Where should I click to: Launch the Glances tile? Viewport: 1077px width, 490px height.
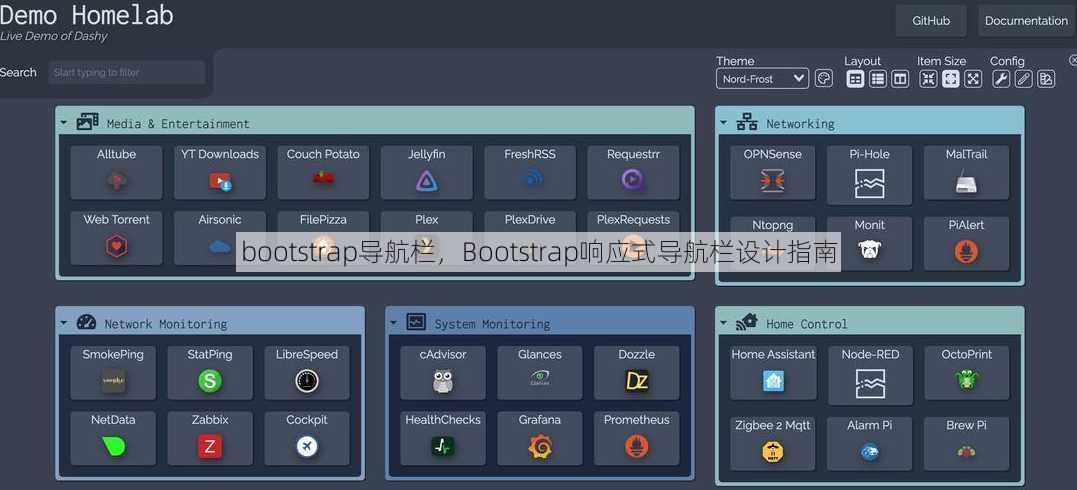tap(540, 372)
